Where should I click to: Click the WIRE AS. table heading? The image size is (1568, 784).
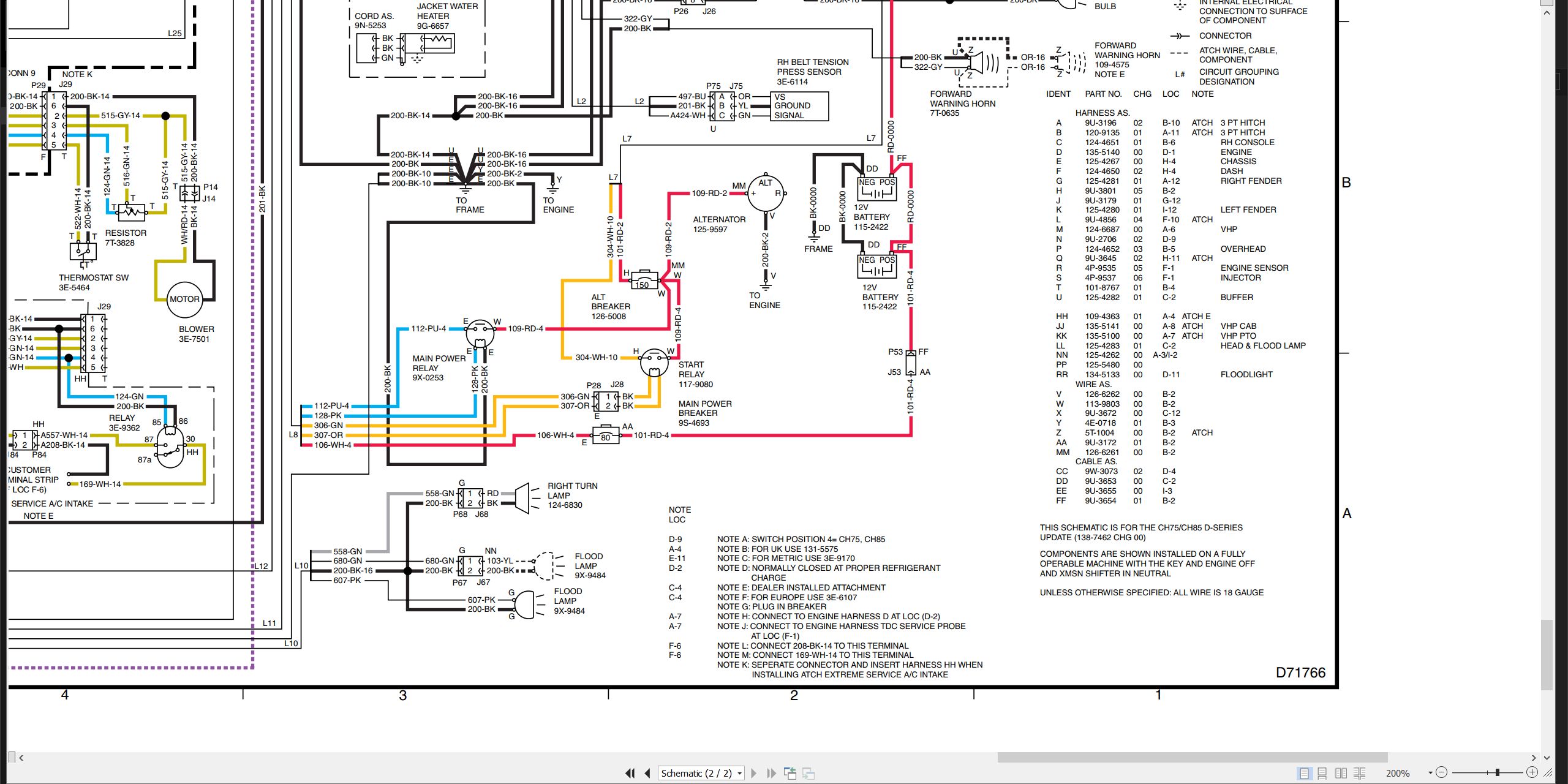tap(1093, 384)
